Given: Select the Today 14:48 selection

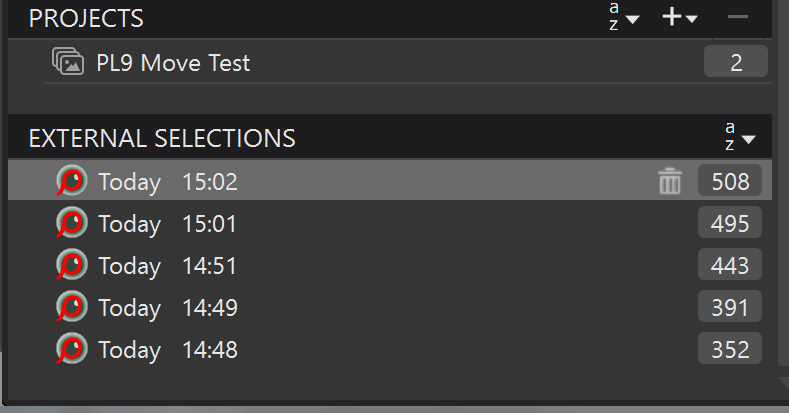Looking at the screenshot, I should [x=168, y=350].
